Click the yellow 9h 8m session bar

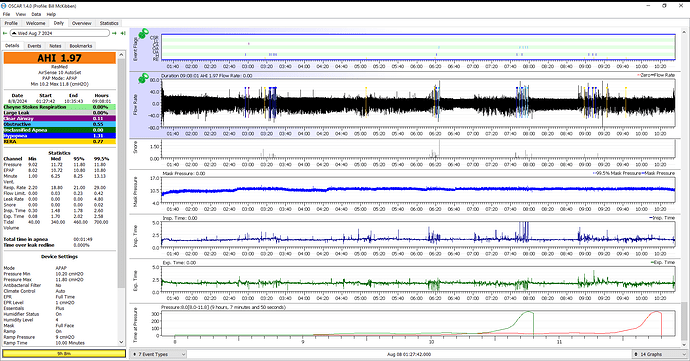64,354
